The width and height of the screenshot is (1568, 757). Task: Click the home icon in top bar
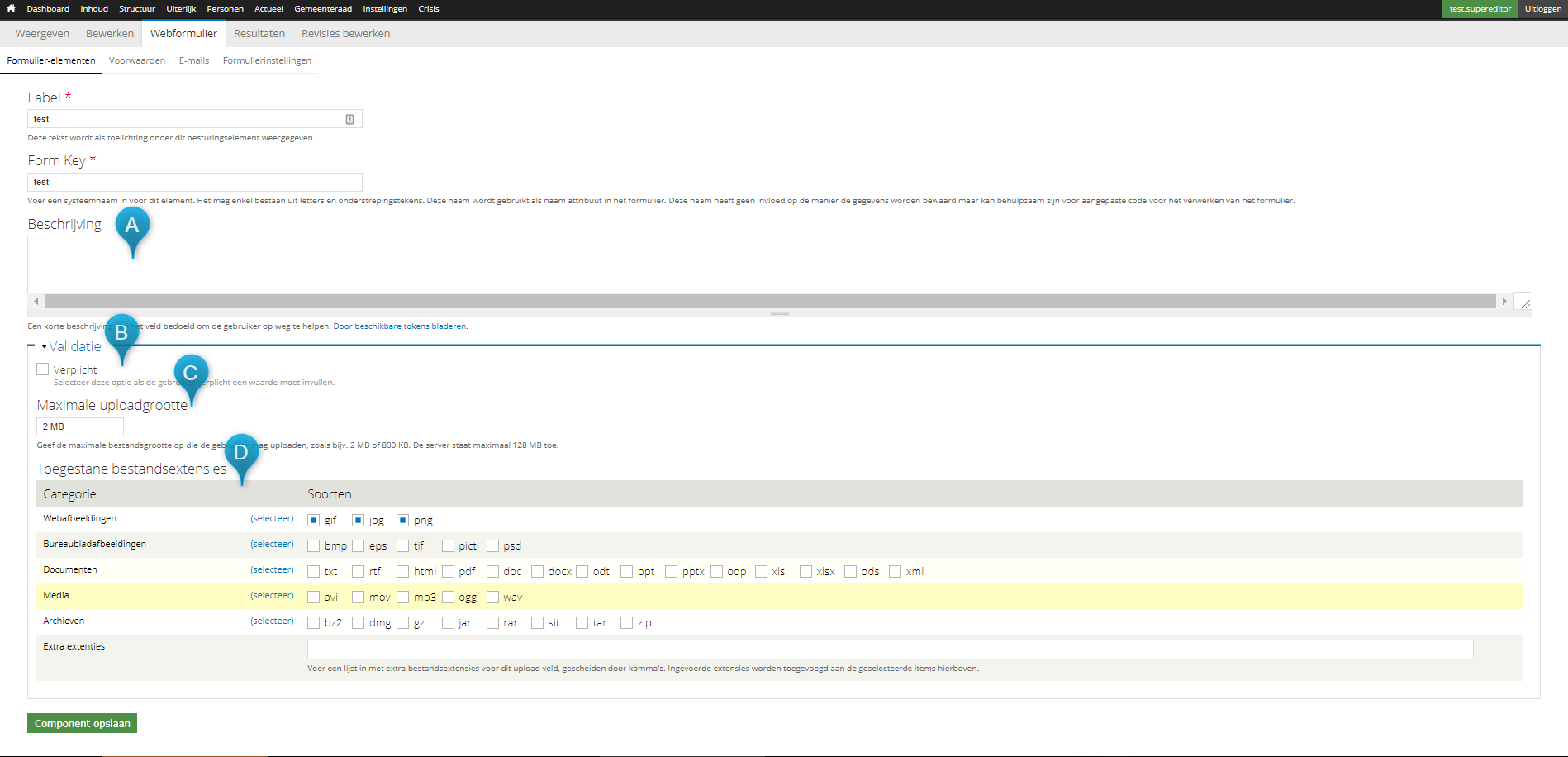pos(11,8)
